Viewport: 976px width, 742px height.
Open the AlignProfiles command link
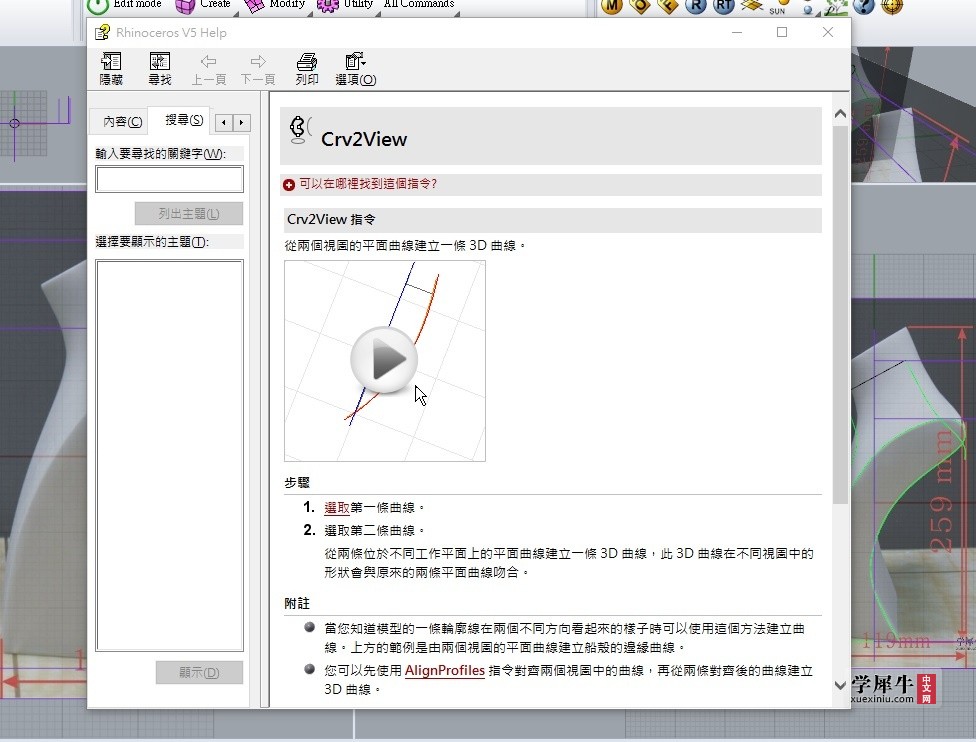[x=444, y=670]
